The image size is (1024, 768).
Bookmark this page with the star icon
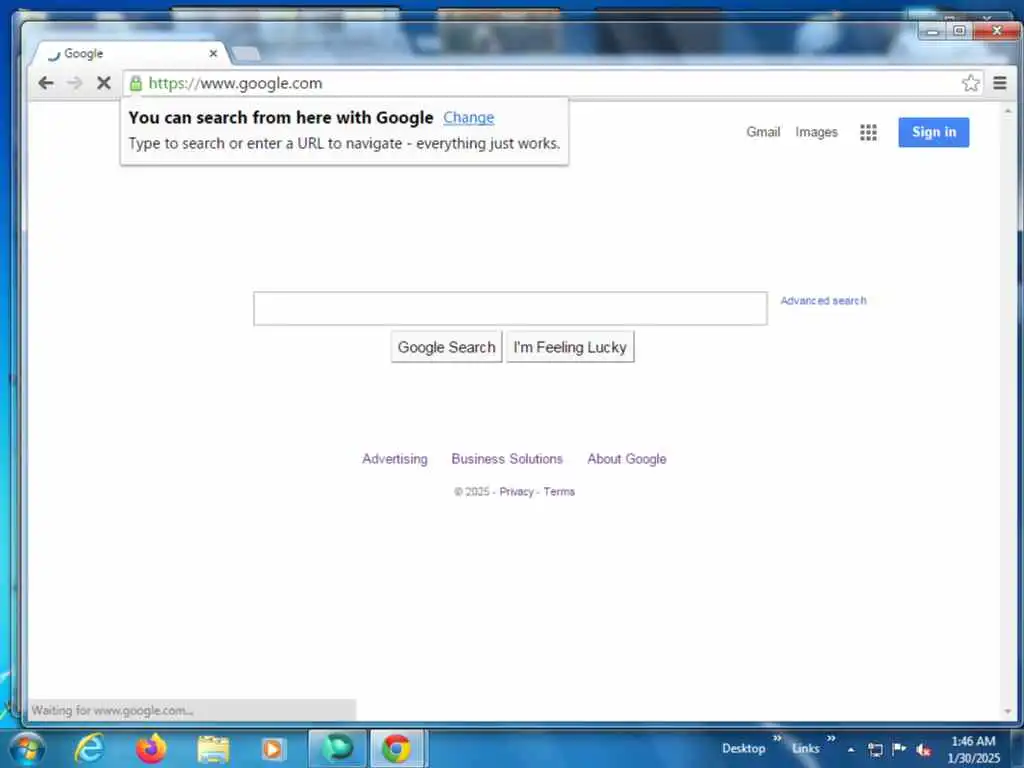[x=970, y=83]
